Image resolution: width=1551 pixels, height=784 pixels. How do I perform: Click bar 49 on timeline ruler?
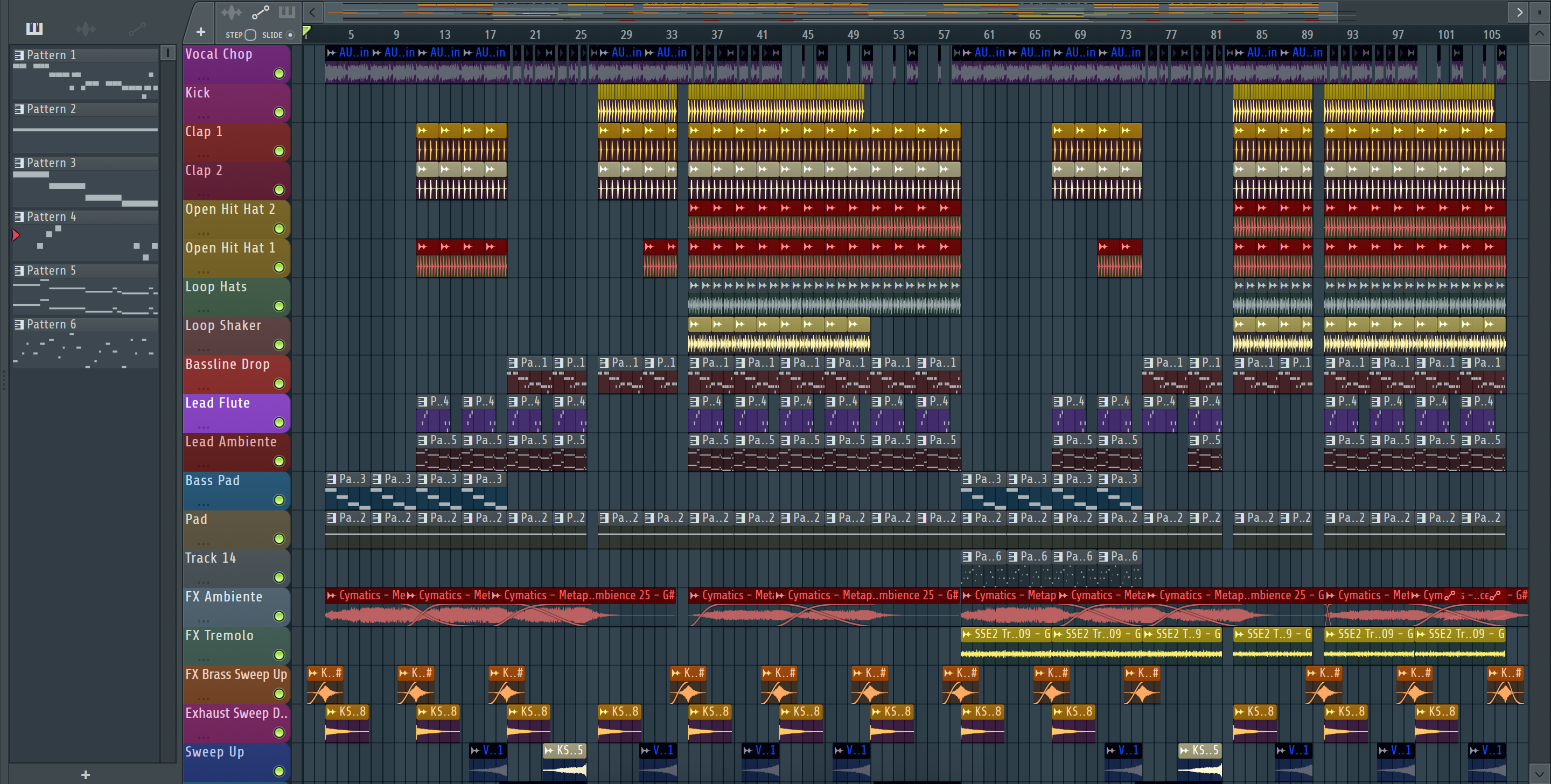853,35
